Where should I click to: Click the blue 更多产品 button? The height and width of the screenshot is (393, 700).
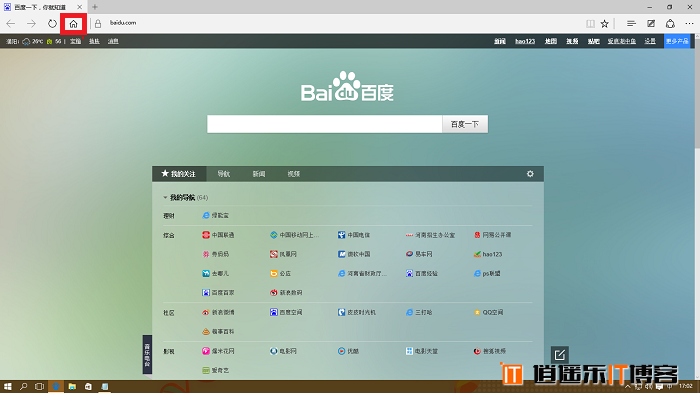click(x=677, y=41)
